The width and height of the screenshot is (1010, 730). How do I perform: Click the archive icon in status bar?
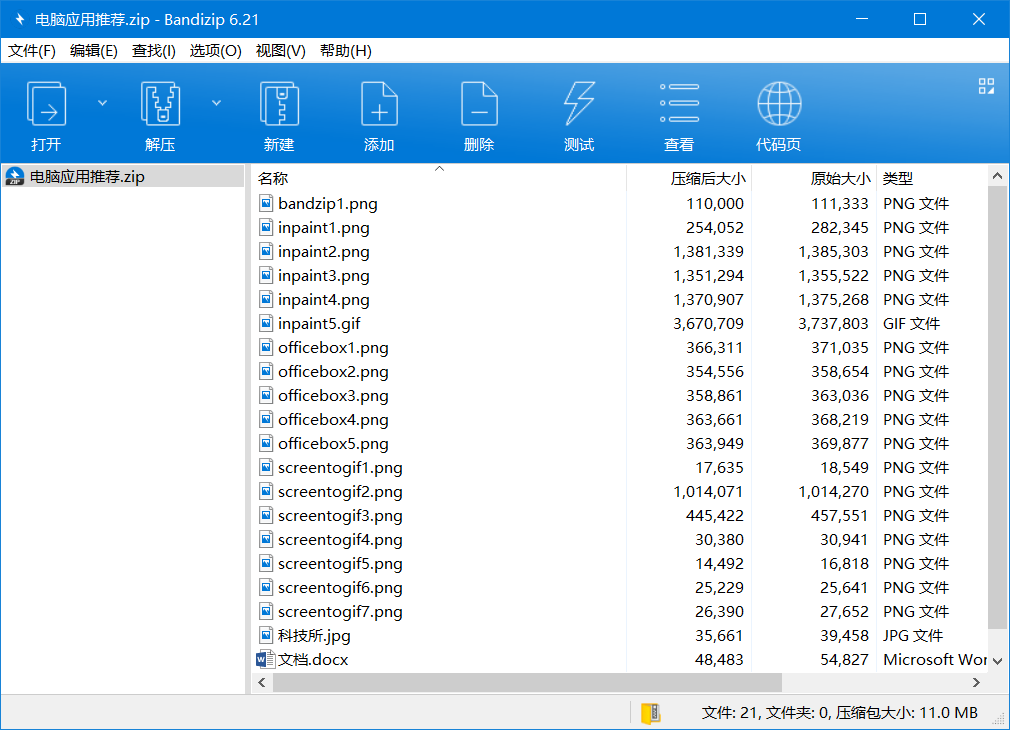pyautogui.click(x=651, y=713)
